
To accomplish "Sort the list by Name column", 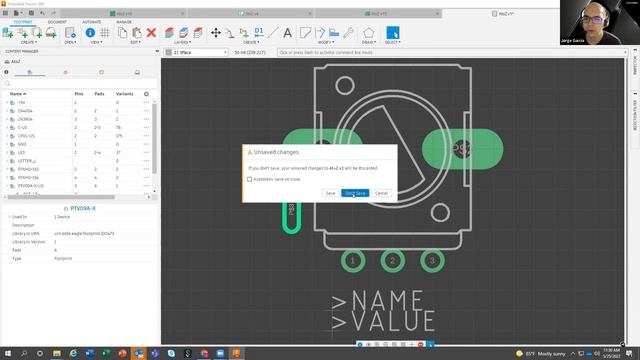I will [x=18, y=94].
